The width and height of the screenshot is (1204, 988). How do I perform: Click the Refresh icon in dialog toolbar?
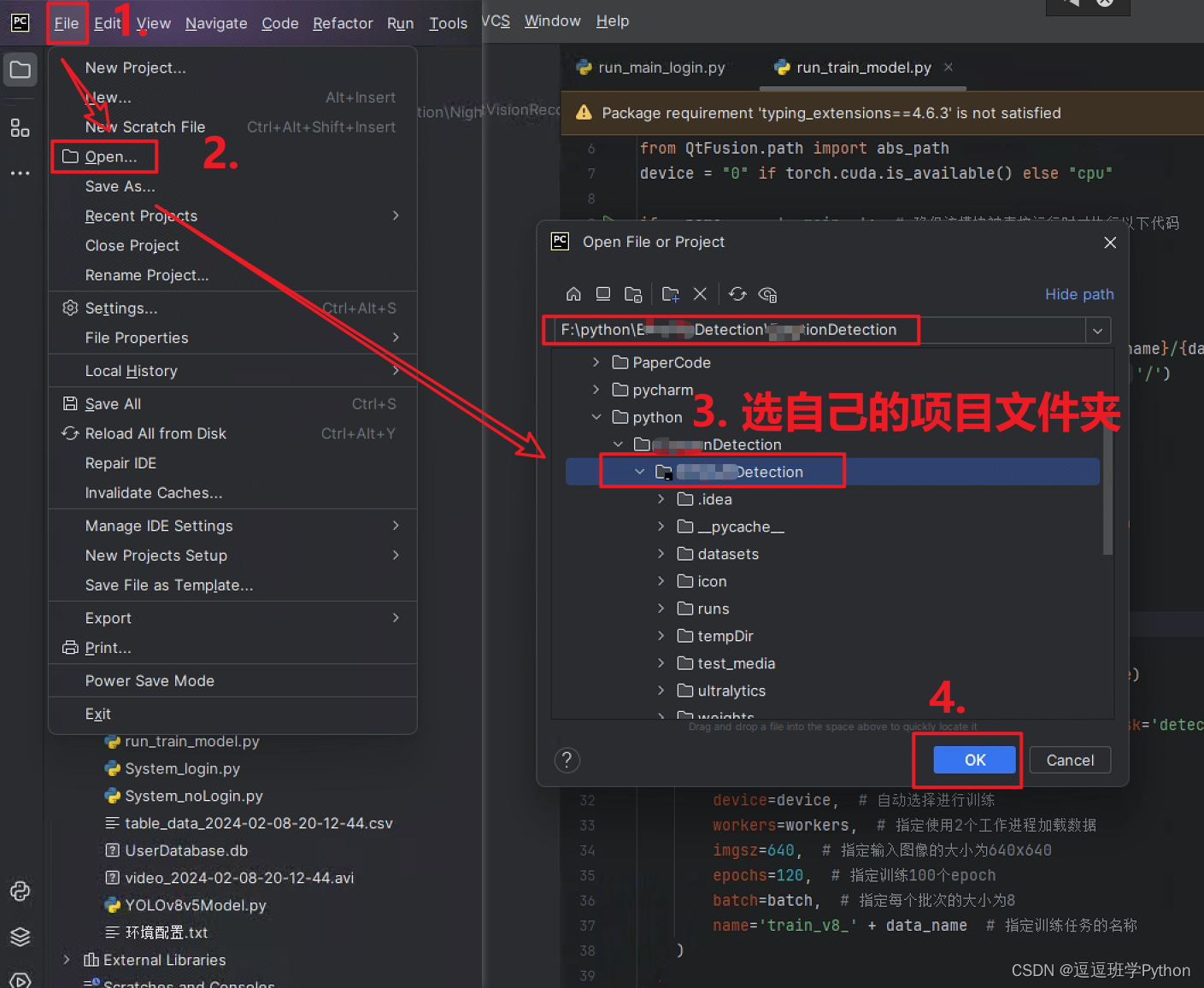coord(737,294)
